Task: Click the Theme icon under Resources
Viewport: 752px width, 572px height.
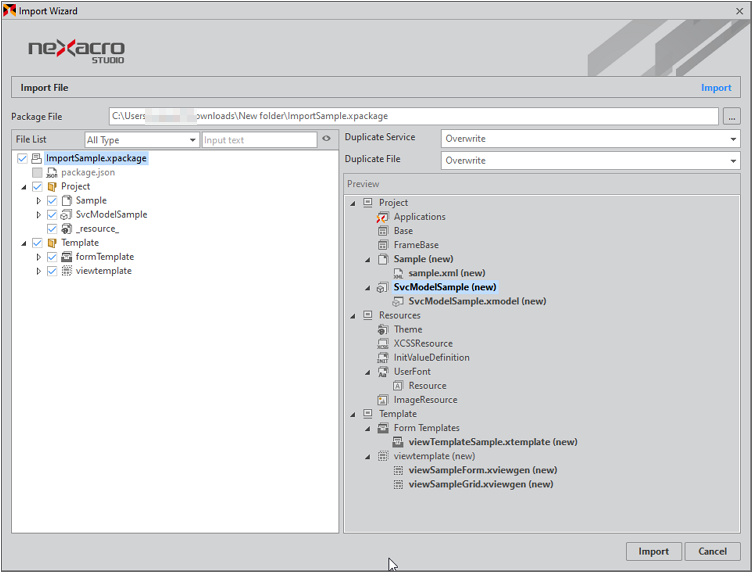Action: [x=383, y=329]
